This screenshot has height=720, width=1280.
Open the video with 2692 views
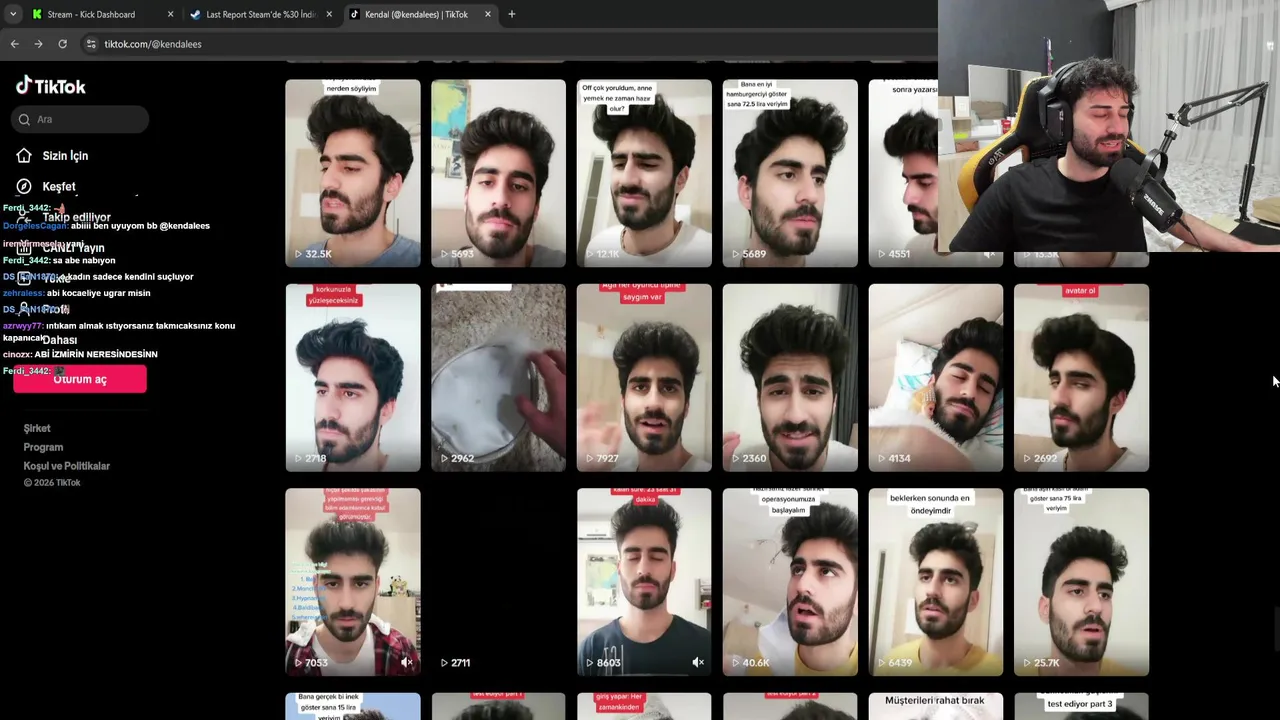pos(1082,378)
